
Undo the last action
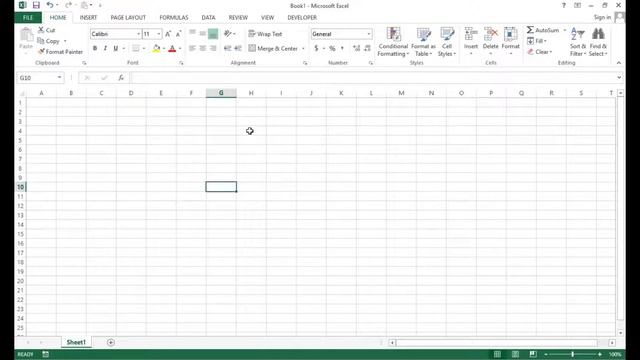50,5
